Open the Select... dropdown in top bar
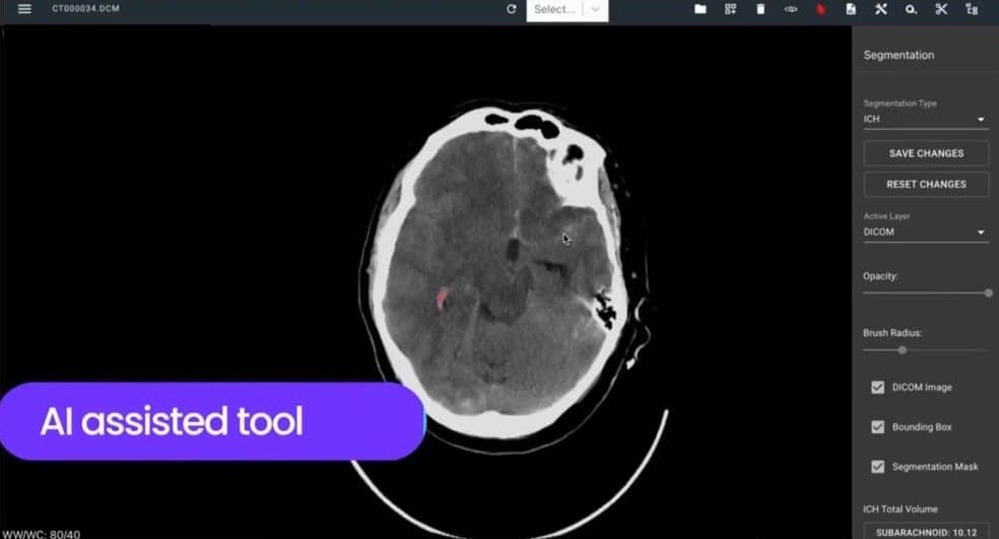999x539 pixels. (x=567, y=9)
